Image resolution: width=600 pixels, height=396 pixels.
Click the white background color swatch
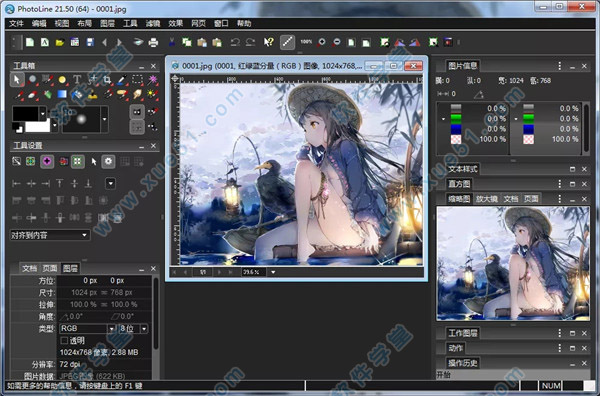tap(37, 126)
